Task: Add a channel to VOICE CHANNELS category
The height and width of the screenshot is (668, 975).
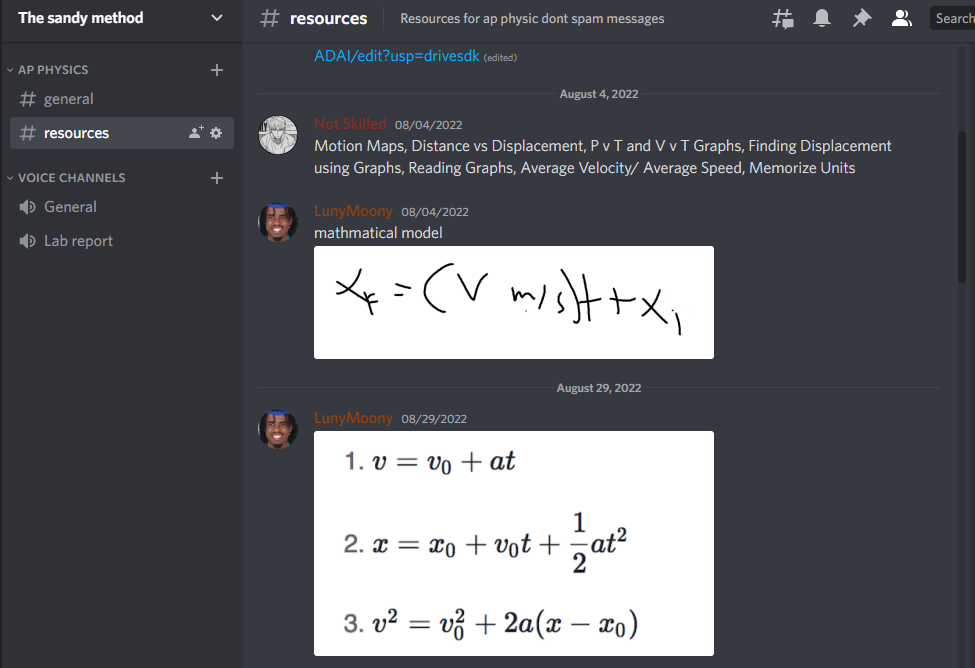Action: (216, 178)
